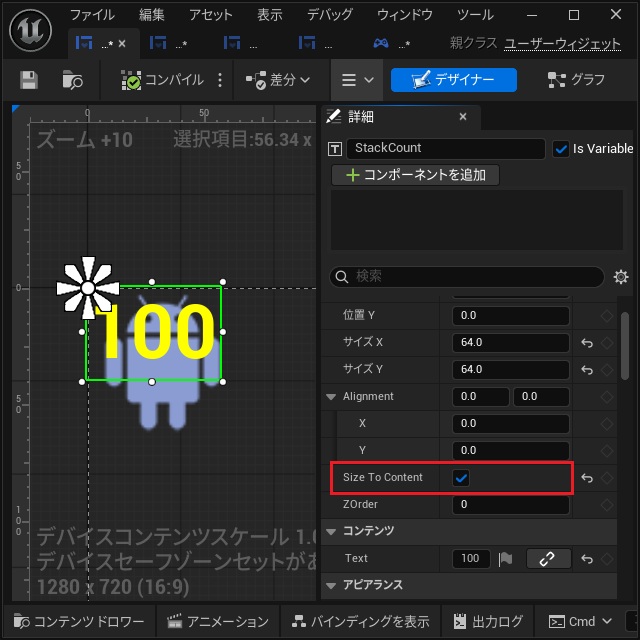This screenshot has width=640, height=640.
Task: Click the Compile button
Action: pos(162,80)
